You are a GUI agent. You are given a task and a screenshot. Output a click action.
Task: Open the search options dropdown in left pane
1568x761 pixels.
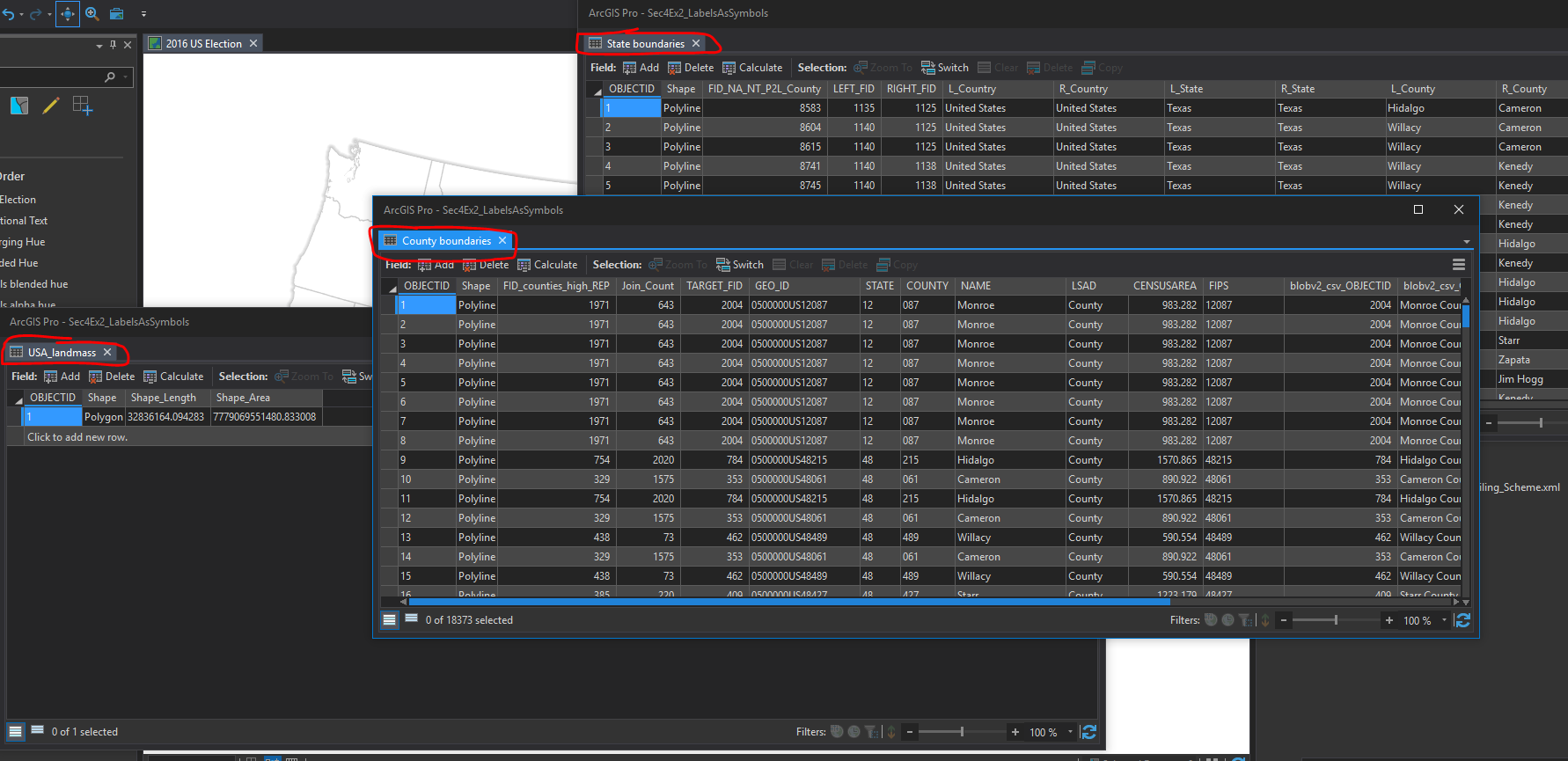pyautogui.click(x=126, y=77)
